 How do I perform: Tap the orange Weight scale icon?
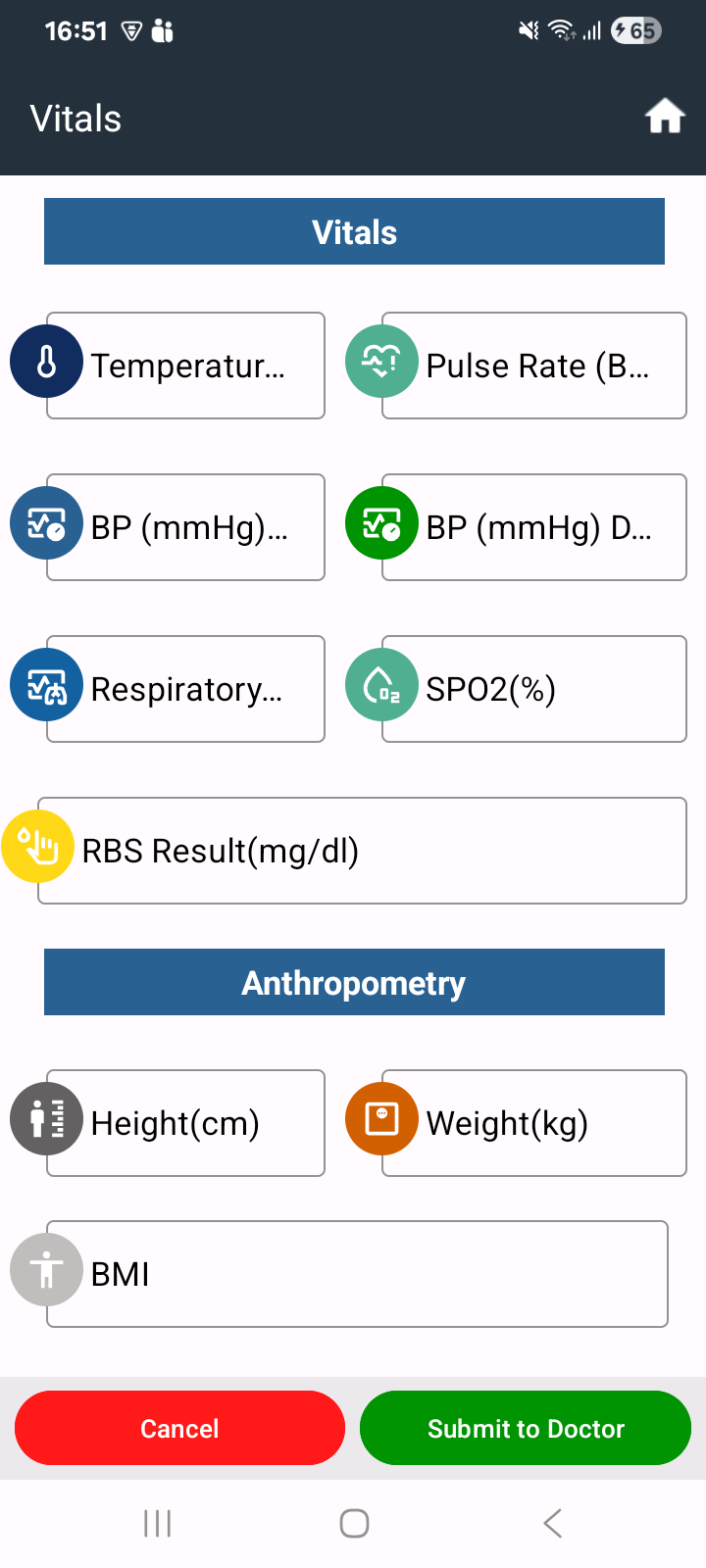(x=381, y=1119)
